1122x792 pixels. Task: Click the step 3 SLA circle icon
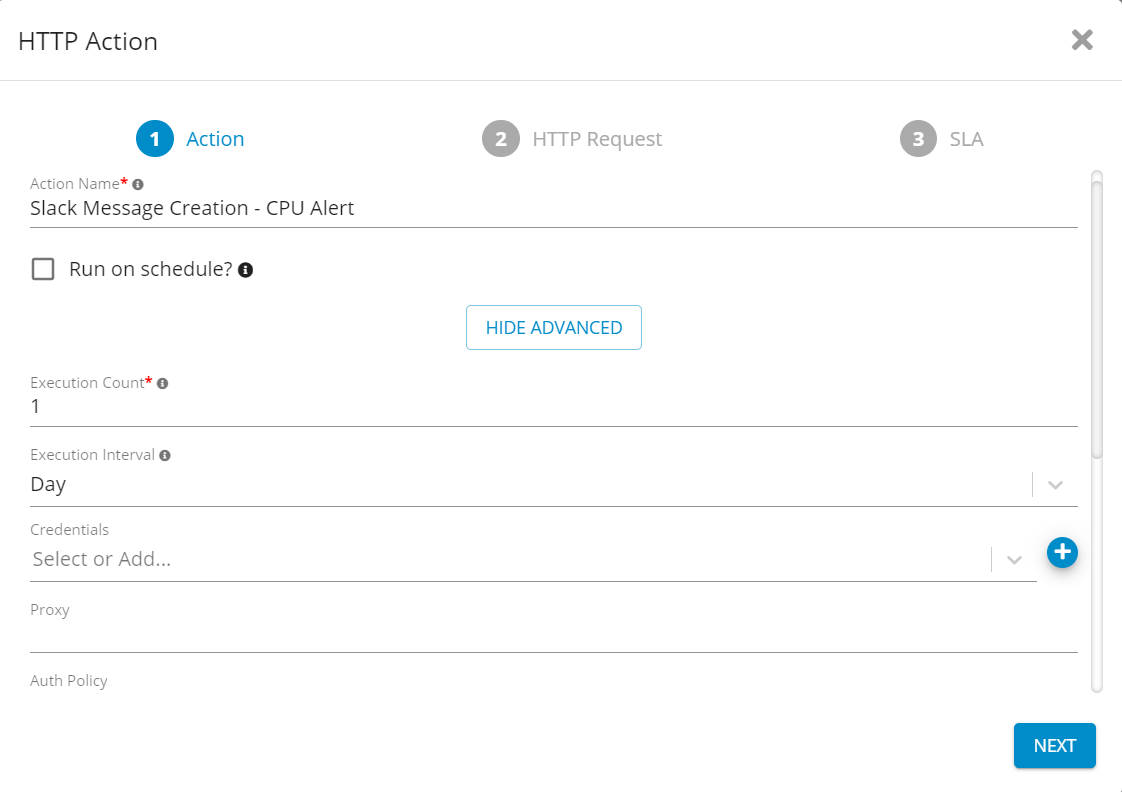[918, 138]
